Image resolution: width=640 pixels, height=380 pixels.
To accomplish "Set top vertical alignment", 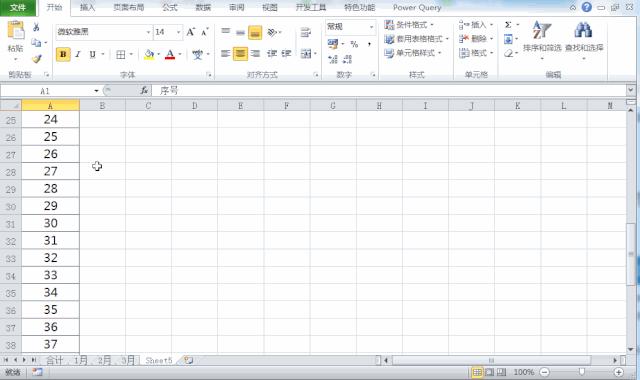I will [x=225, y=32].
